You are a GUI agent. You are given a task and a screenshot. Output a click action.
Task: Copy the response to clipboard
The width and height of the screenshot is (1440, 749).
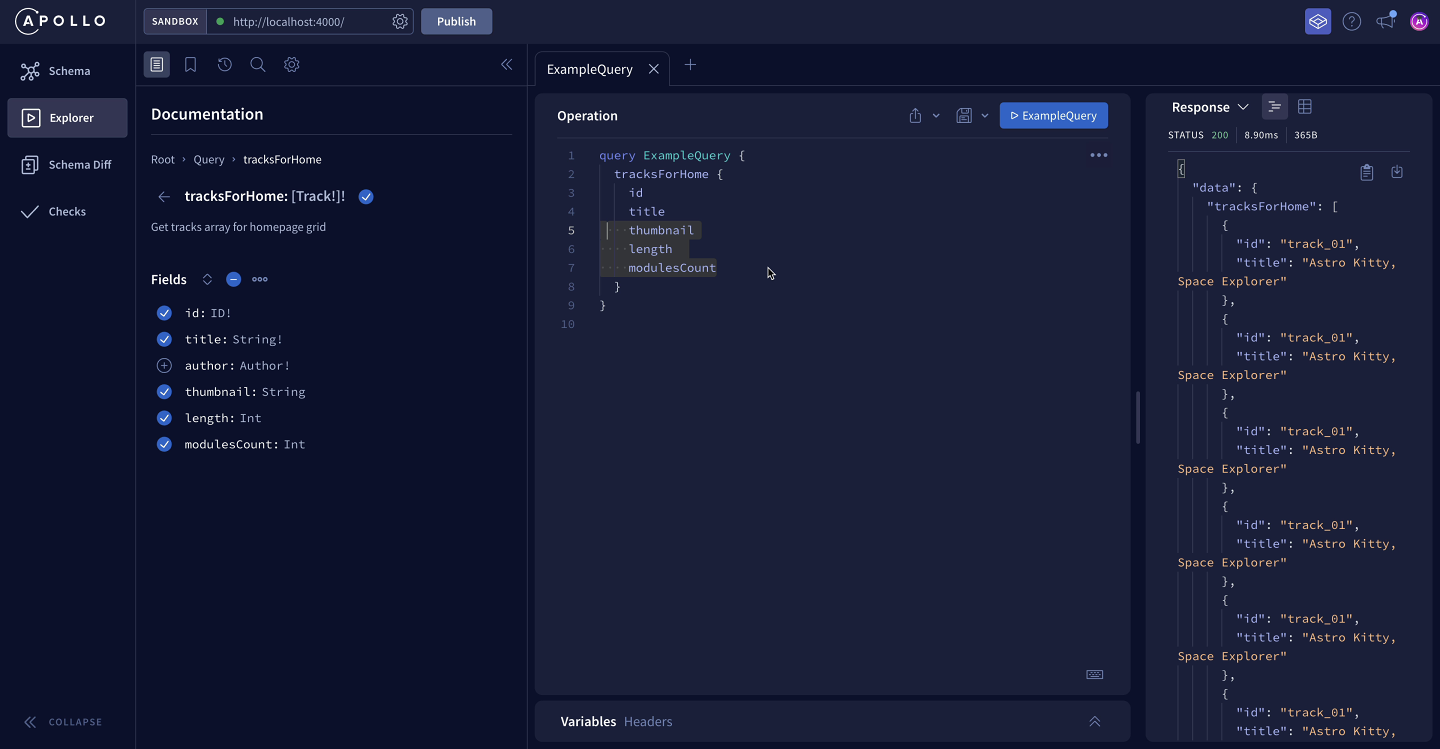tap(1367, 172)
